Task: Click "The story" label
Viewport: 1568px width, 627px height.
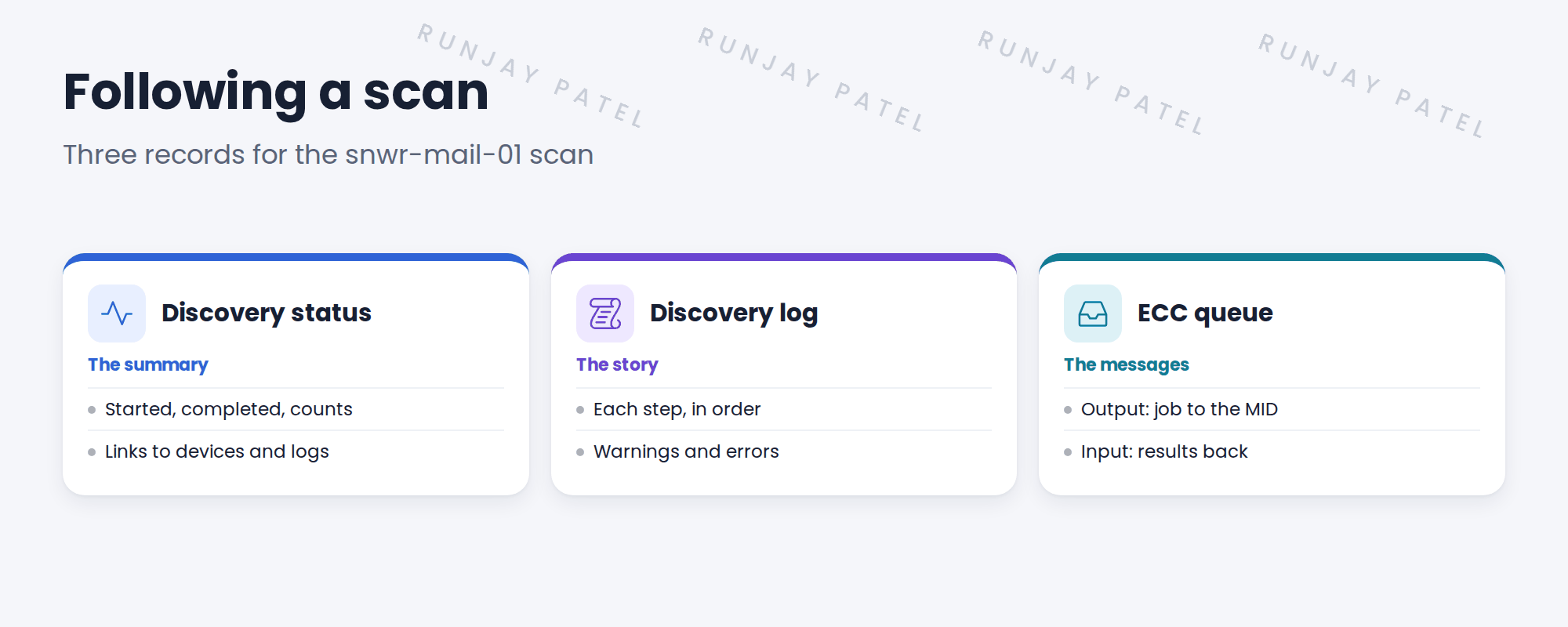Action: point(617,364)
